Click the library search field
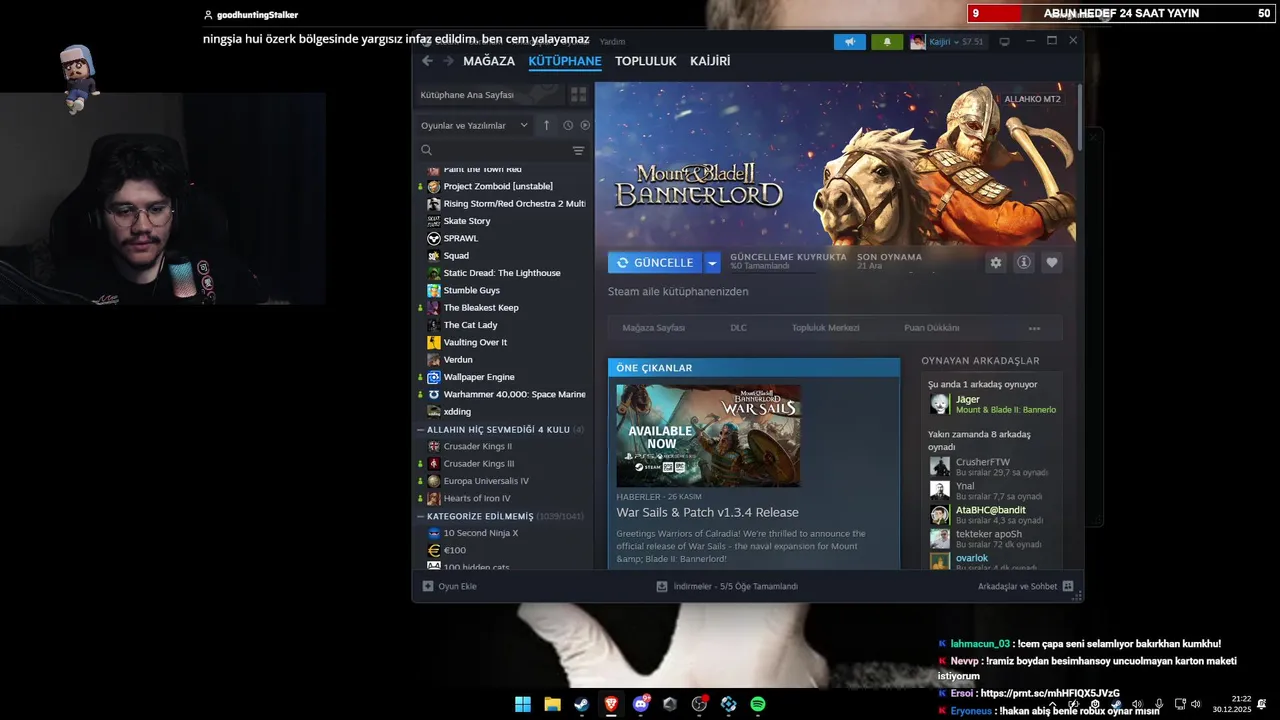 [x=494, y=150]
